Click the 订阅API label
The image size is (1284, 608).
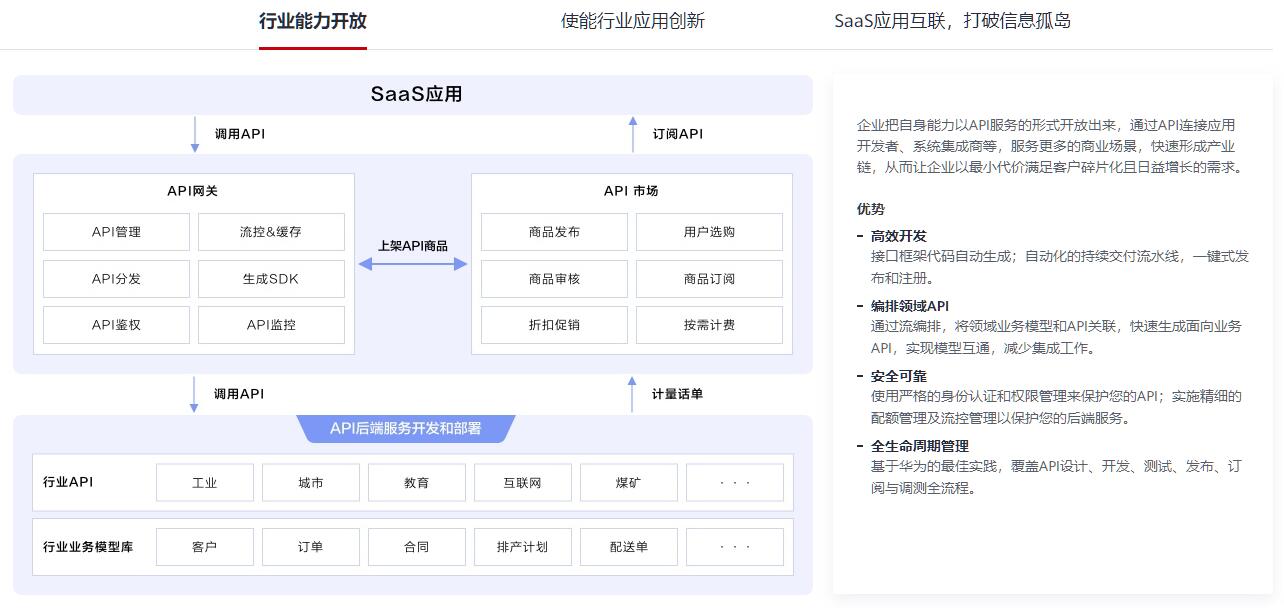(x=678, y=134)
